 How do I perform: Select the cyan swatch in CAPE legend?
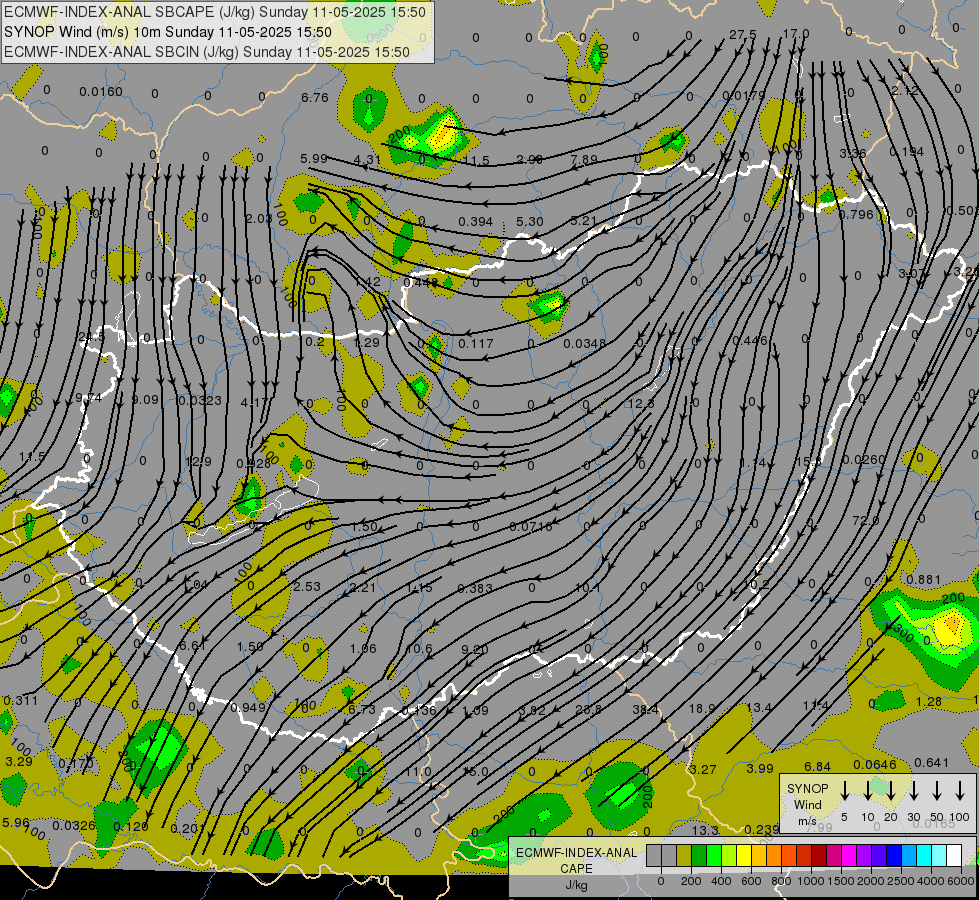point(924,855)
